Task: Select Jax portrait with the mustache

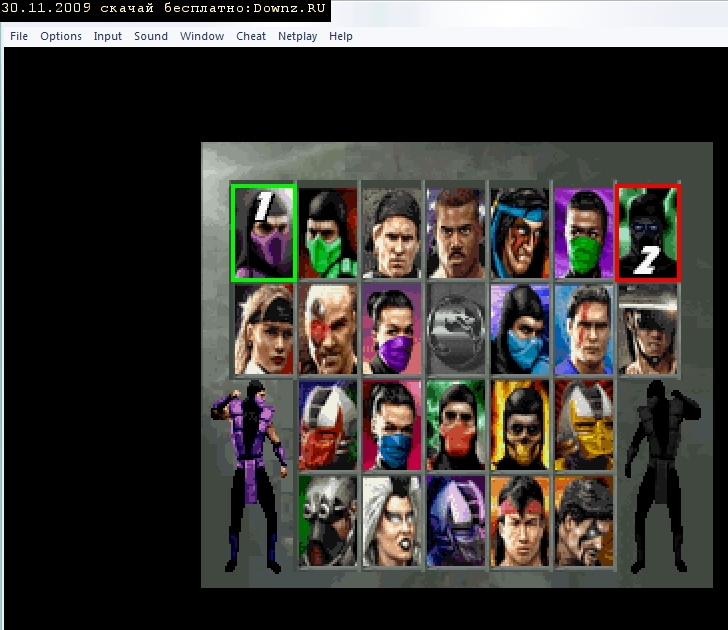Action: (456, 233)
